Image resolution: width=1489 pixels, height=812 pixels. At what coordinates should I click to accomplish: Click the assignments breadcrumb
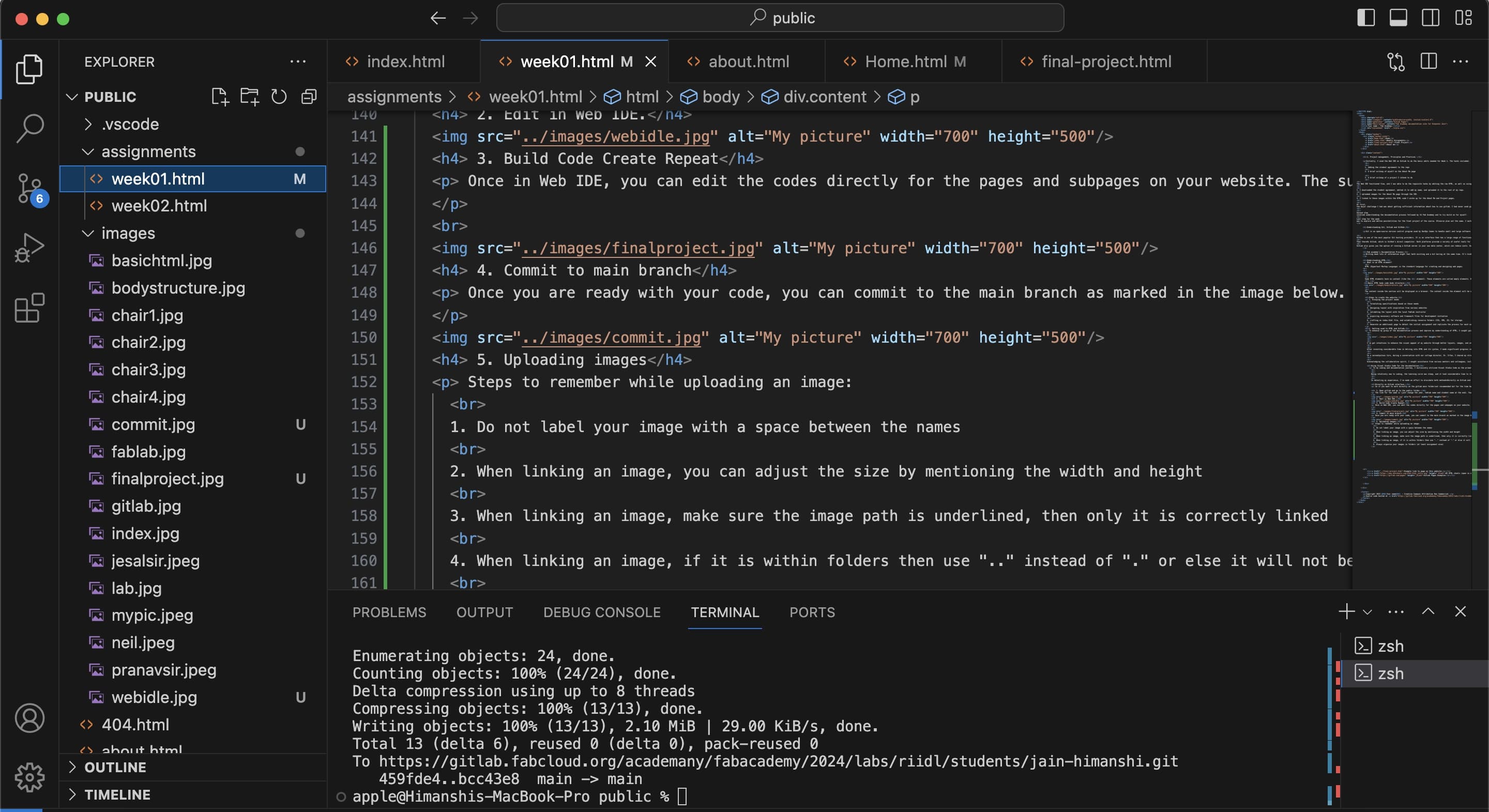(394, 97)
